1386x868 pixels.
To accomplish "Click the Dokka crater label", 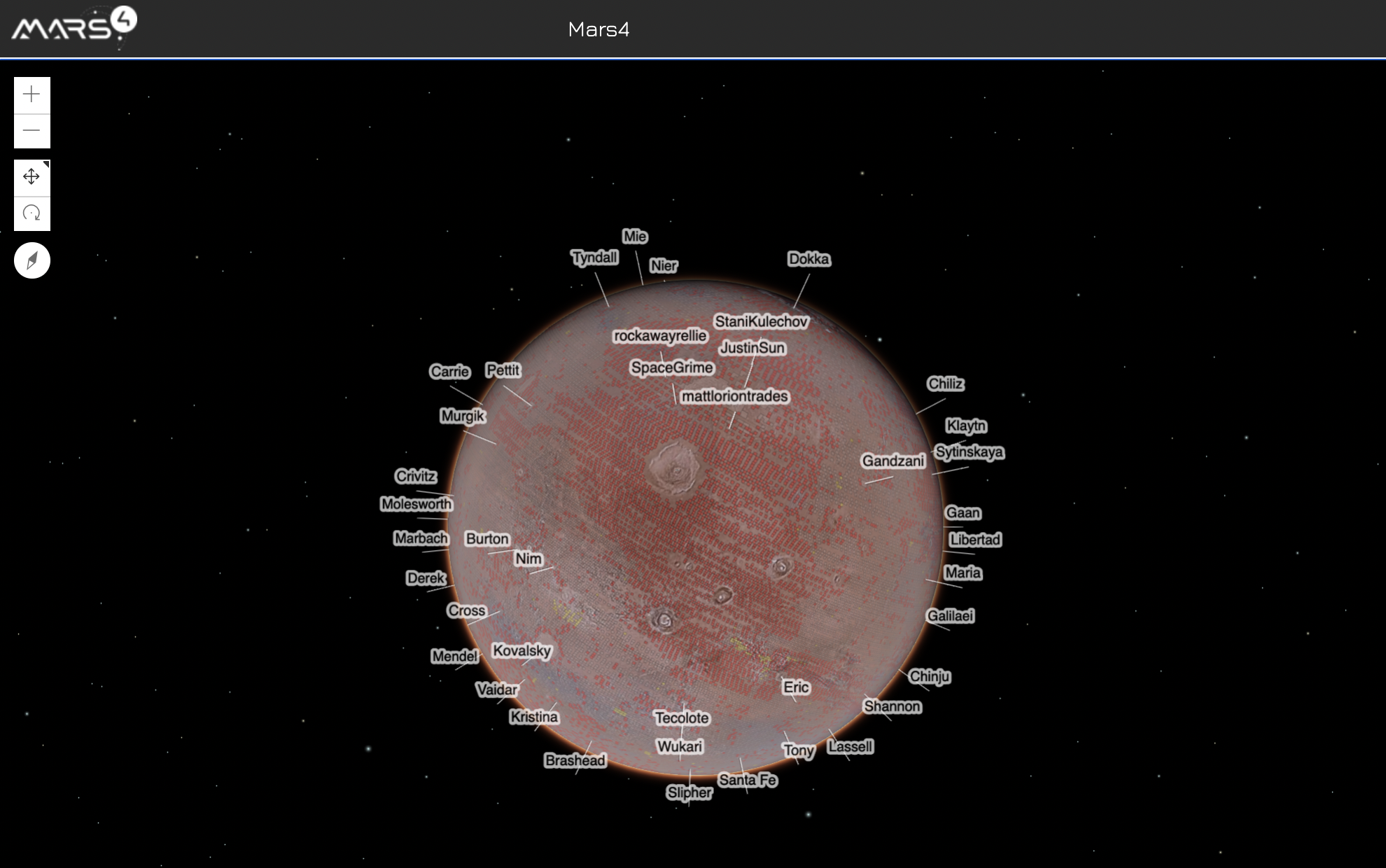I will pyautogui.click(x=808, y=259).
